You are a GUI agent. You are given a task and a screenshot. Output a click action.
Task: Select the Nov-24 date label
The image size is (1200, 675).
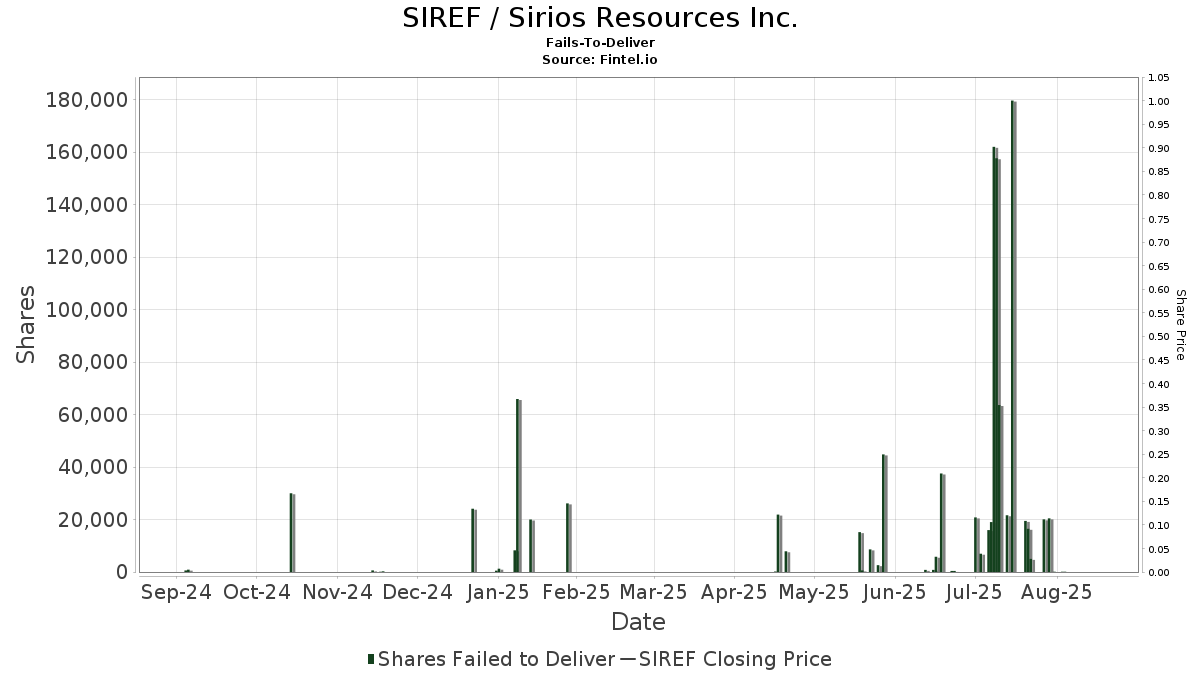pyautogui.click(x=337, y=592)
